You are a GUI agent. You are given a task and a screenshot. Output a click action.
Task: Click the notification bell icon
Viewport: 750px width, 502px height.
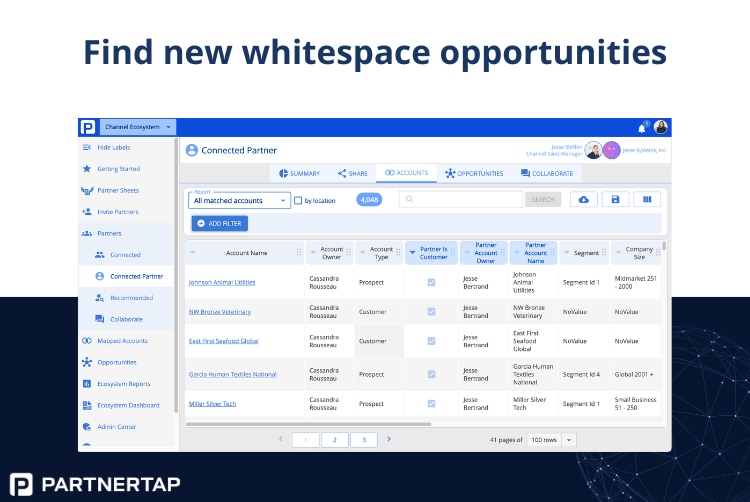tap(641, 128)
